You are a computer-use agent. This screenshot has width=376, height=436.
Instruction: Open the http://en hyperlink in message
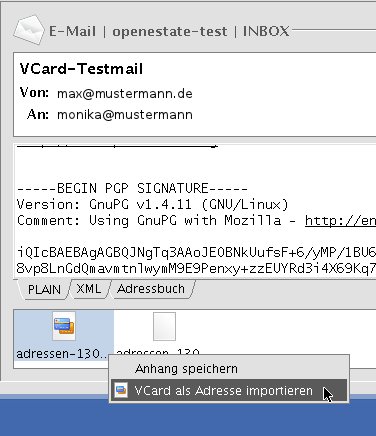[x=340, y=221]
